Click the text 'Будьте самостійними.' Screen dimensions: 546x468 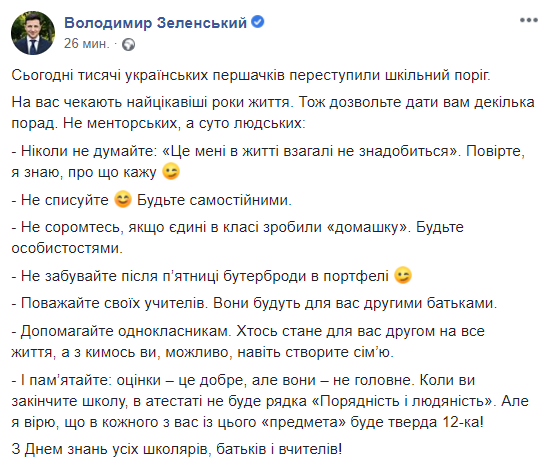tap(214, 200)
